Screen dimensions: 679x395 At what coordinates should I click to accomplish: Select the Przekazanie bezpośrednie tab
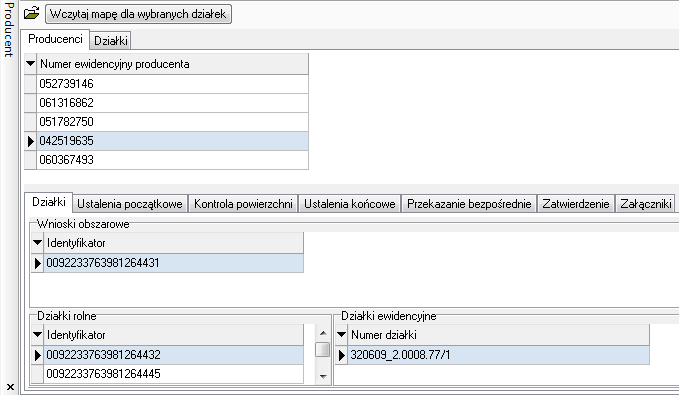pos(469,204)
